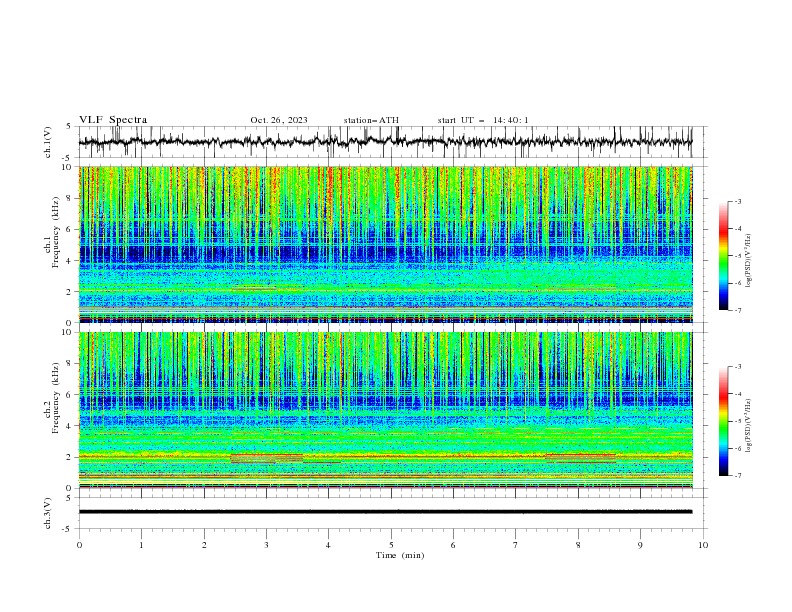Click the time axis tick label "5"
Image resolution: width=792 pixels, height=612 pixels.
tap(391, 545)
